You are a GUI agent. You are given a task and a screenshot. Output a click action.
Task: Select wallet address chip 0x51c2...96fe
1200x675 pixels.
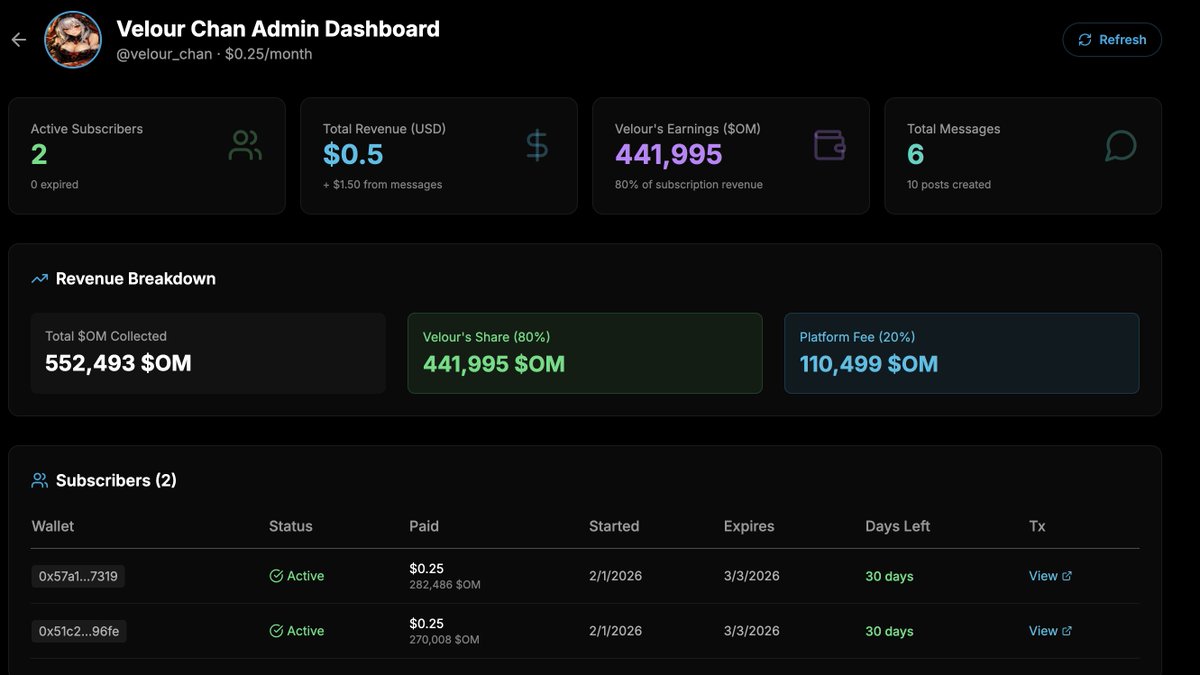coord(78,630)
